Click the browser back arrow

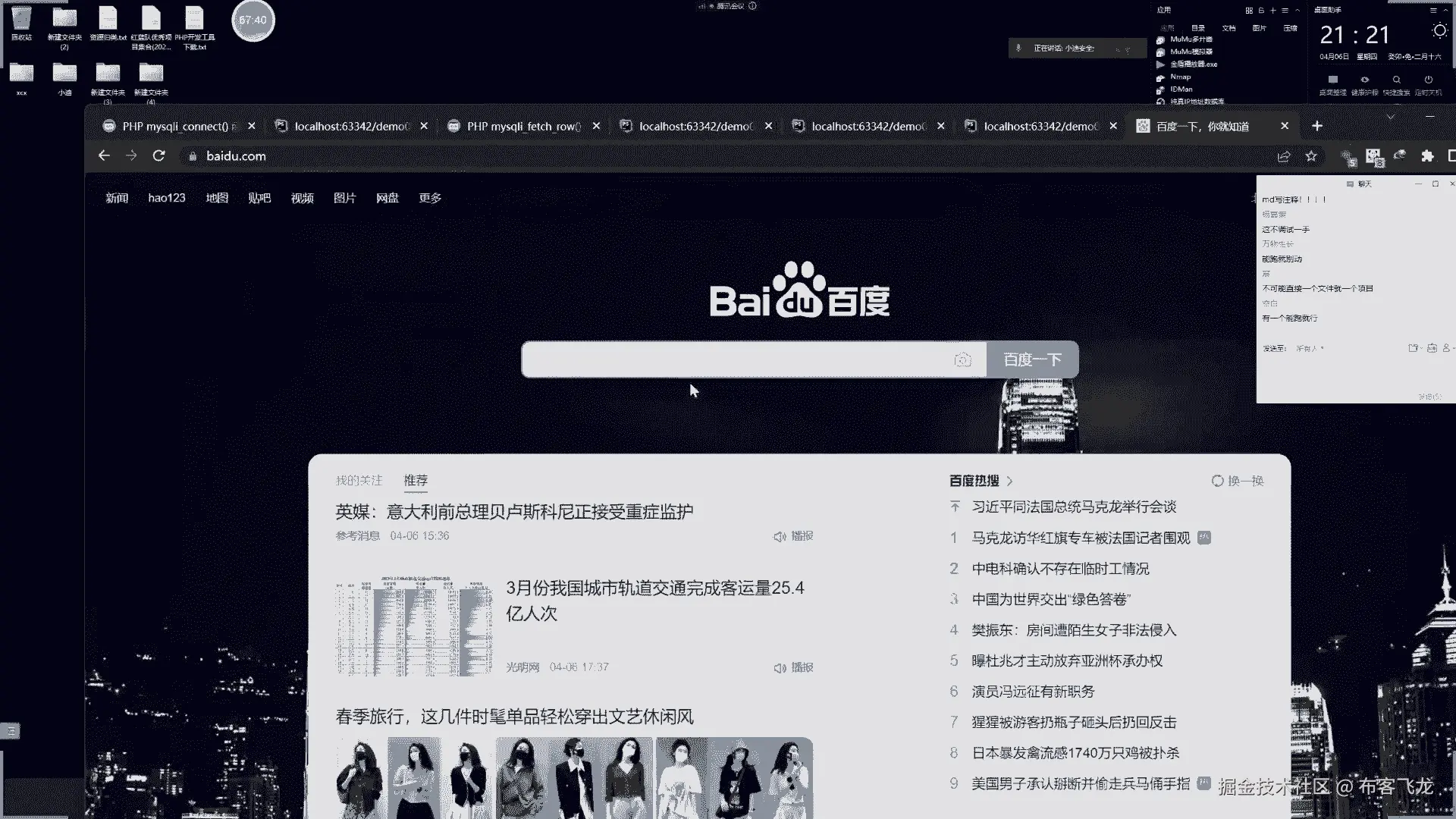[x=104, y=156]
